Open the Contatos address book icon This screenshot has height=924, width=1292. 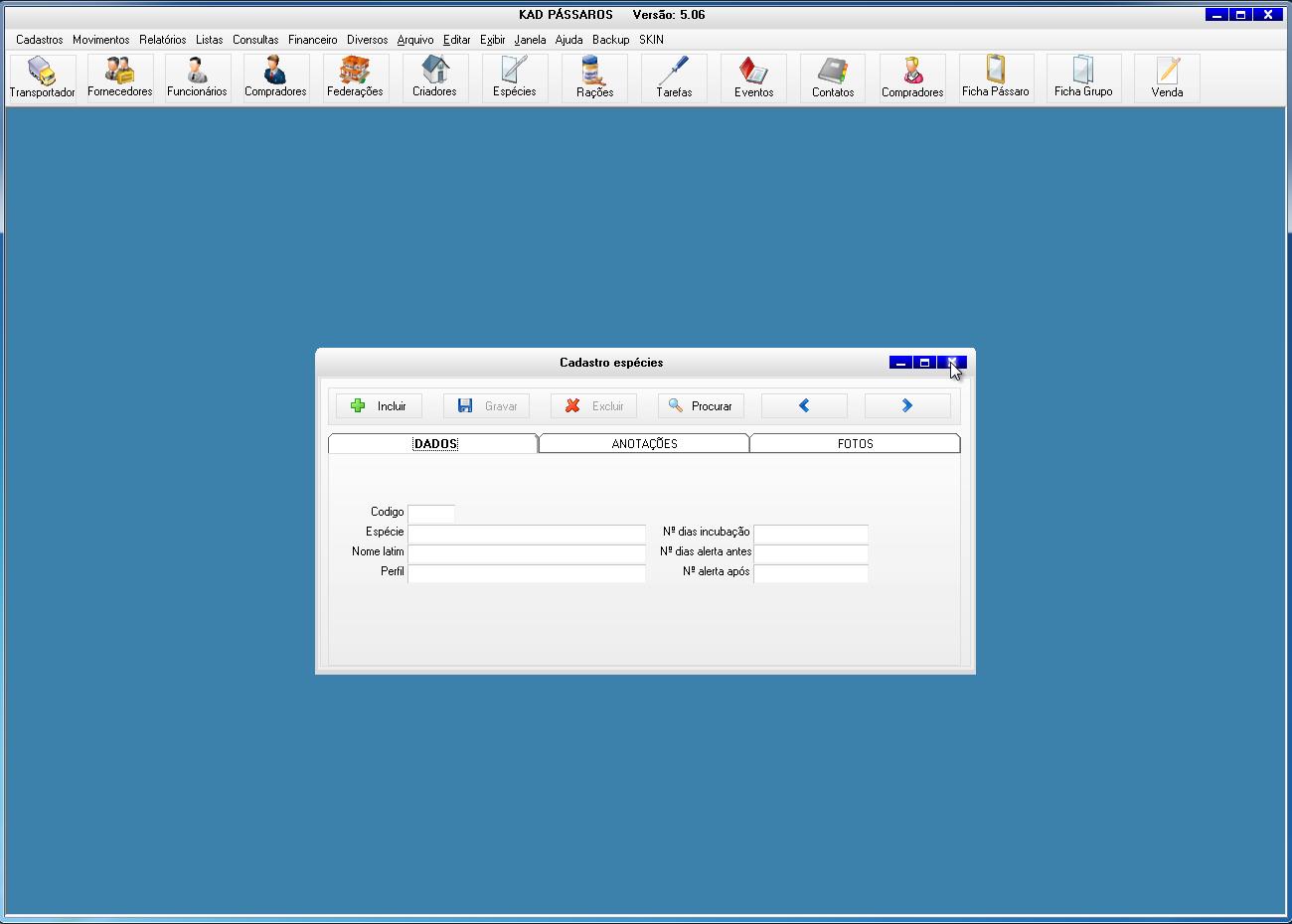(x=833, y=77)
